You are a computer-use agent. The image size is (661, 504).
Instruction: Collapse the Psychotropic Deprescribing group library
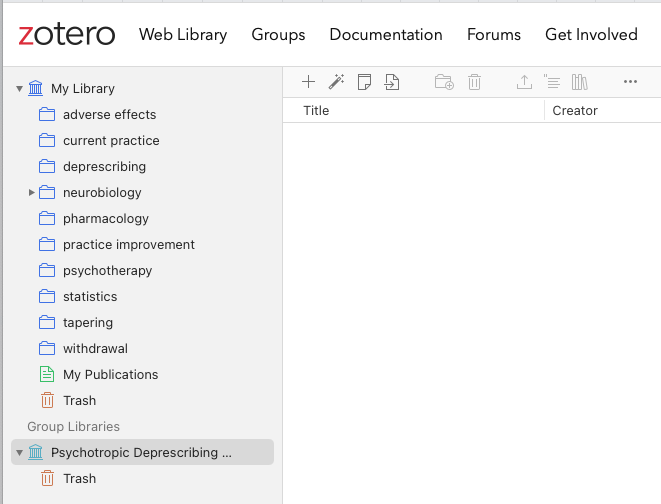(19, 453)
